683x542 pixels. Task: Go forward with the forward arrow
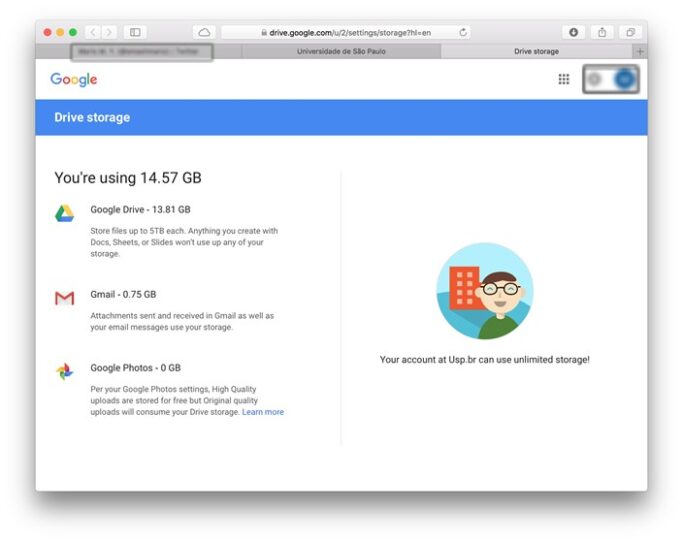pyautogui.click(x=109, y=32)
